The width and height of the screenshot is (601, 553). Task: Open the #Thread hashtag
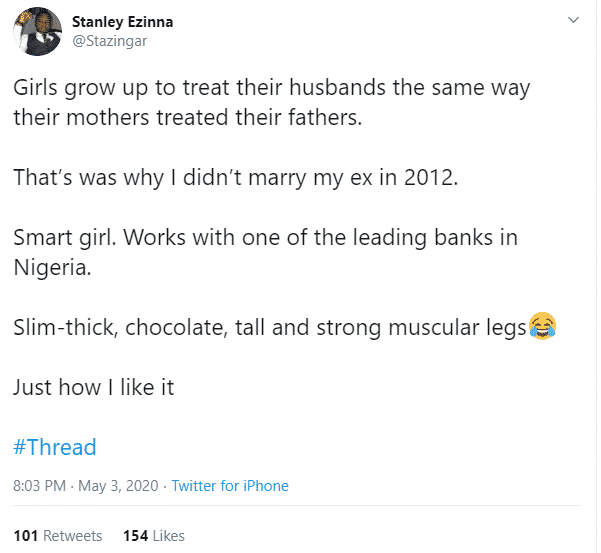coord(55,447)
